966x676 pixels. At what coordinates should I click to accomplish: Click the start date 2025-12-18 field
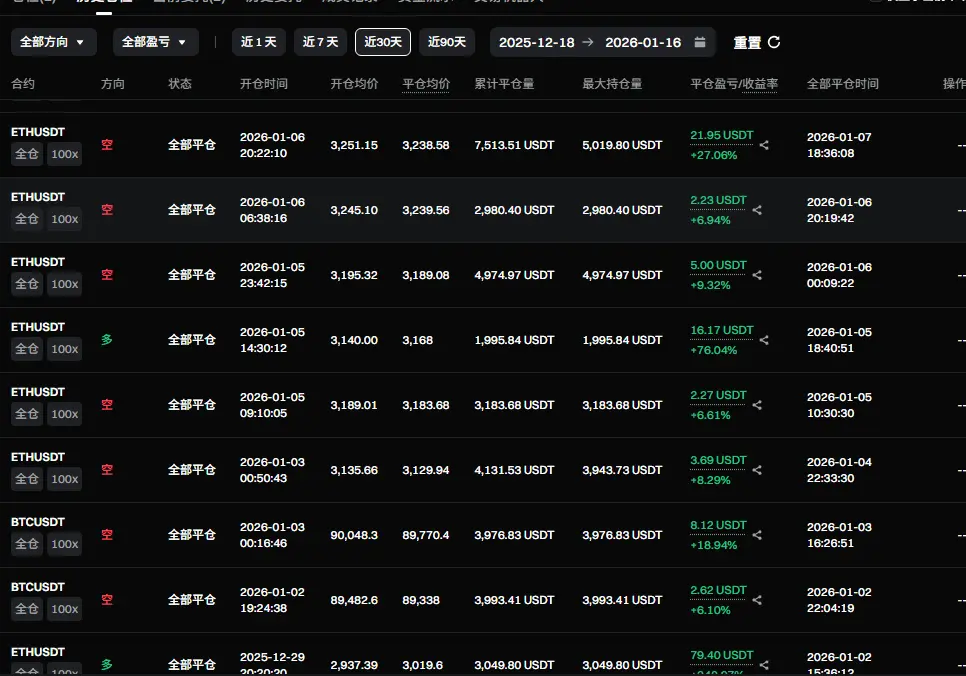(537, 43)
